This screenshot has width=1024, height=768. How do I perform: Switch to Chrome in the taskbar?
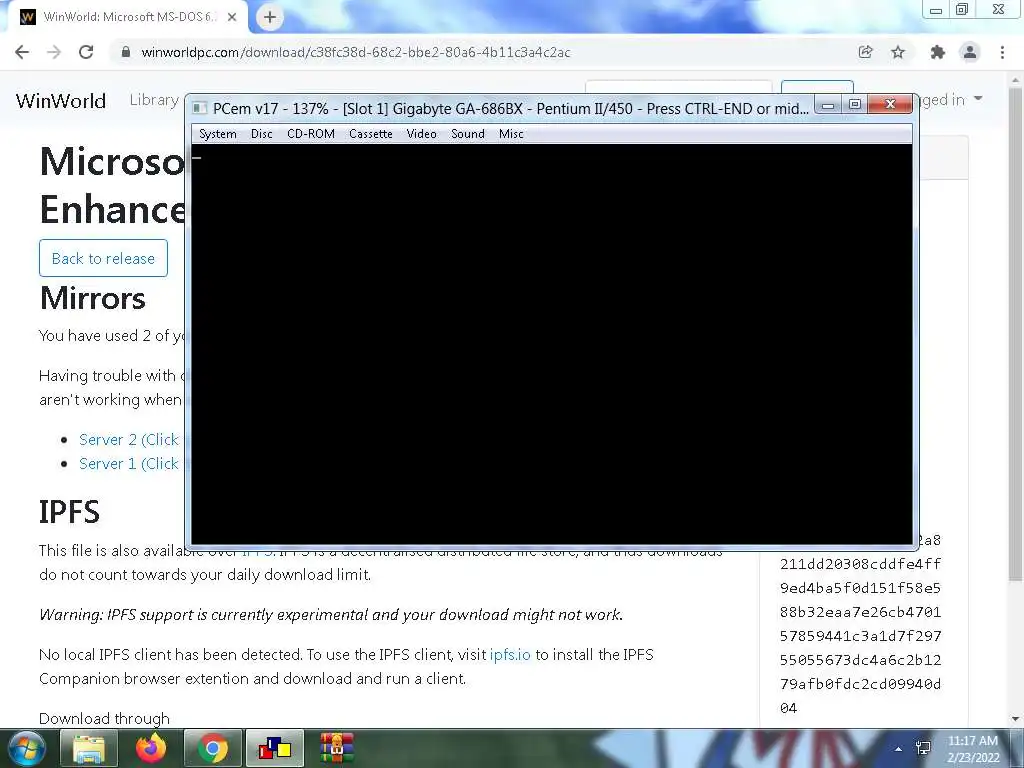tap(213, 748)
